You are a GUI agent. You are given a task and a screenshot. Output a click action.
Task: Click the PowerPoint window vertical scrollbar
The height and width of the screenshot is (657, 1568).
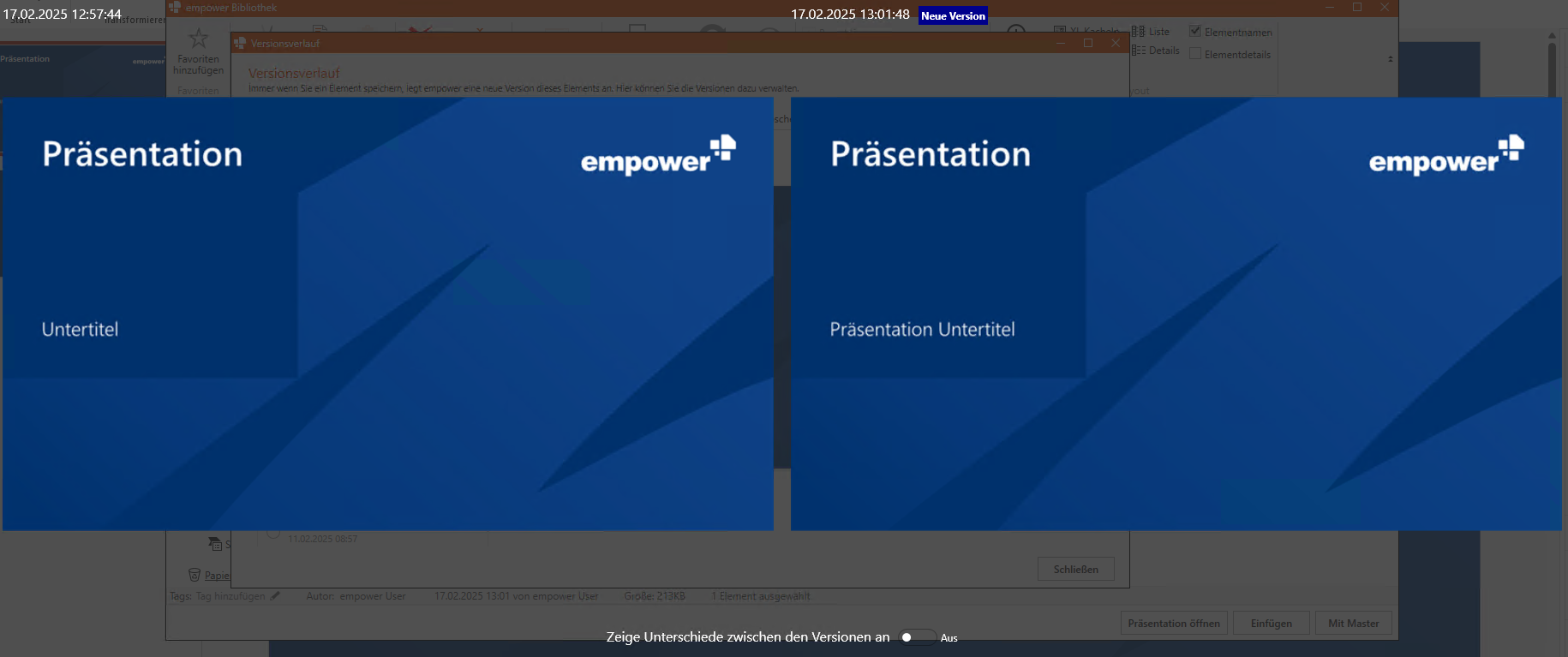click(x=1552, y=69)
